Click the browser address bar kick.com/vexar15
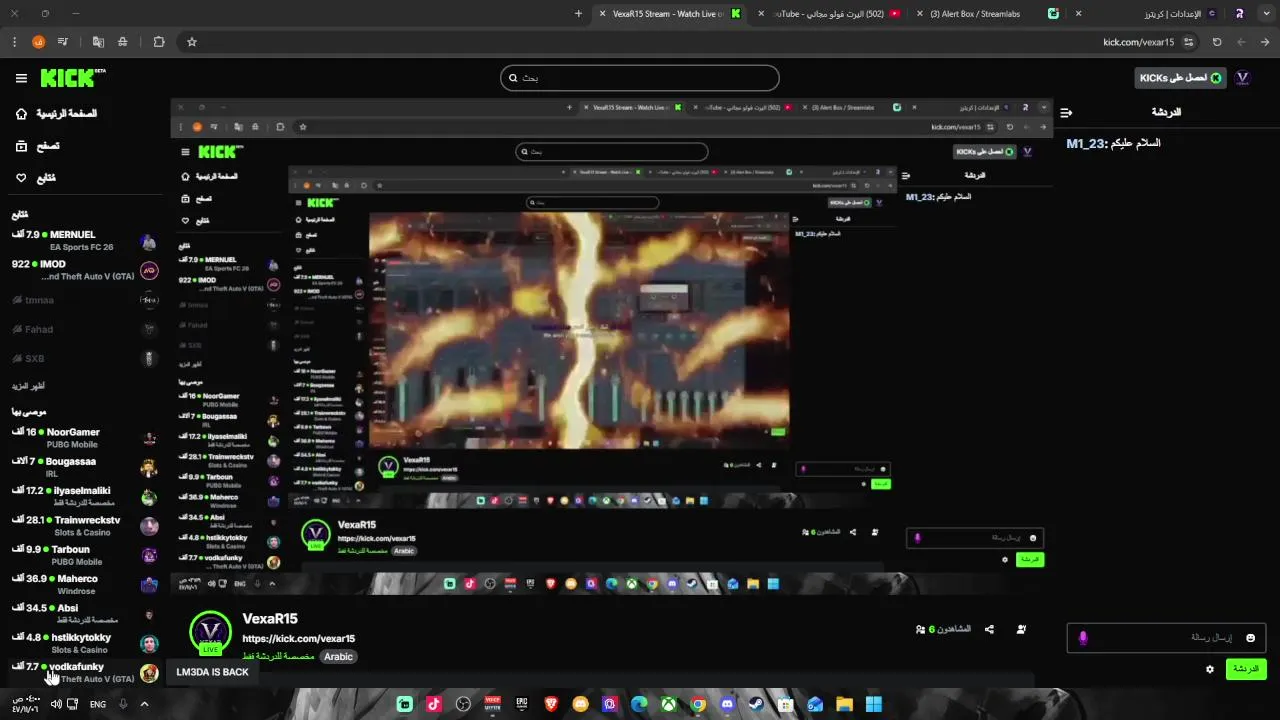 1138,42
